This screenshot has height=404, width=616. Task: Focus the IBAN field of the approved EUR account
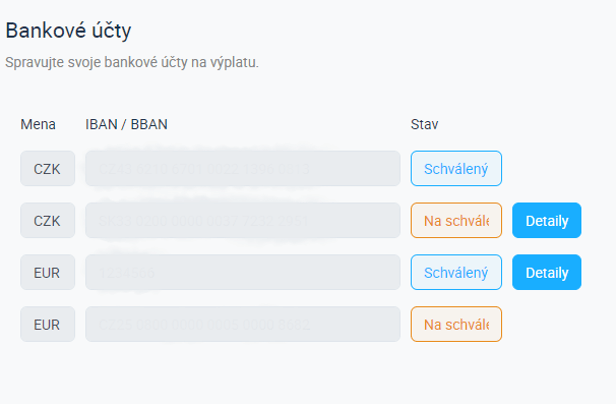(243, 272)
